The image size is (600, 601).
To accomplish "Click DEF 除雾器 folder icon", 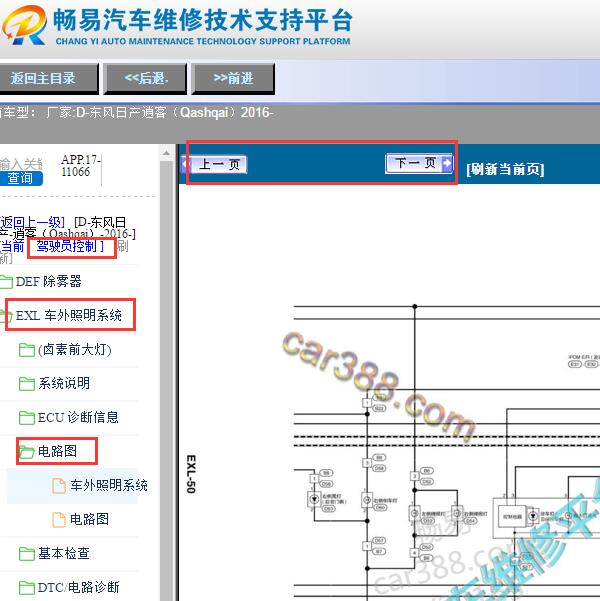I will click(6, 282).
